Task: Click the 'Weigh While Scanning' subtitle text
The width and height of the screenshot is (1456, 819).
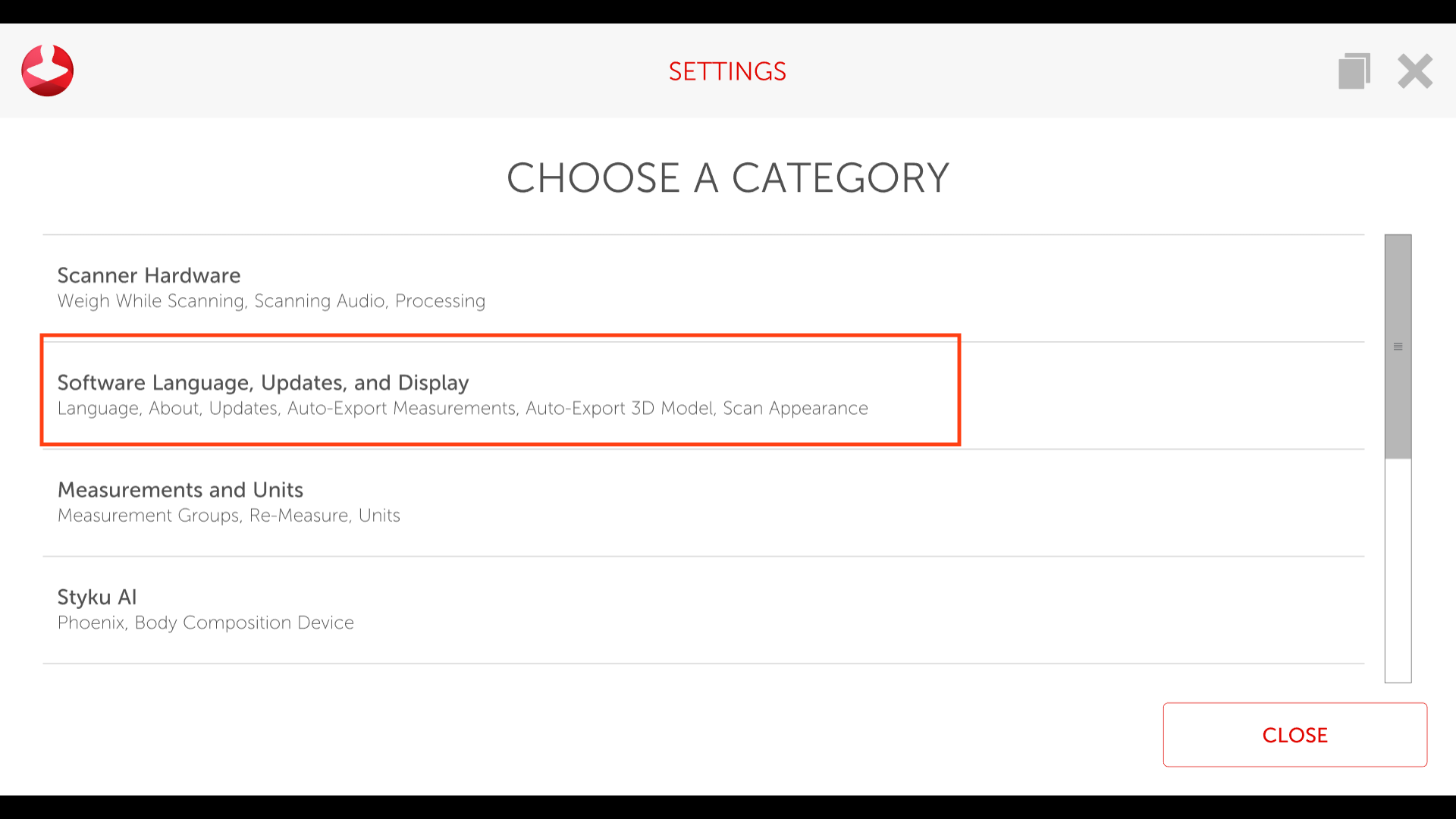Action: pyautogui.click(x=151, y=301)
